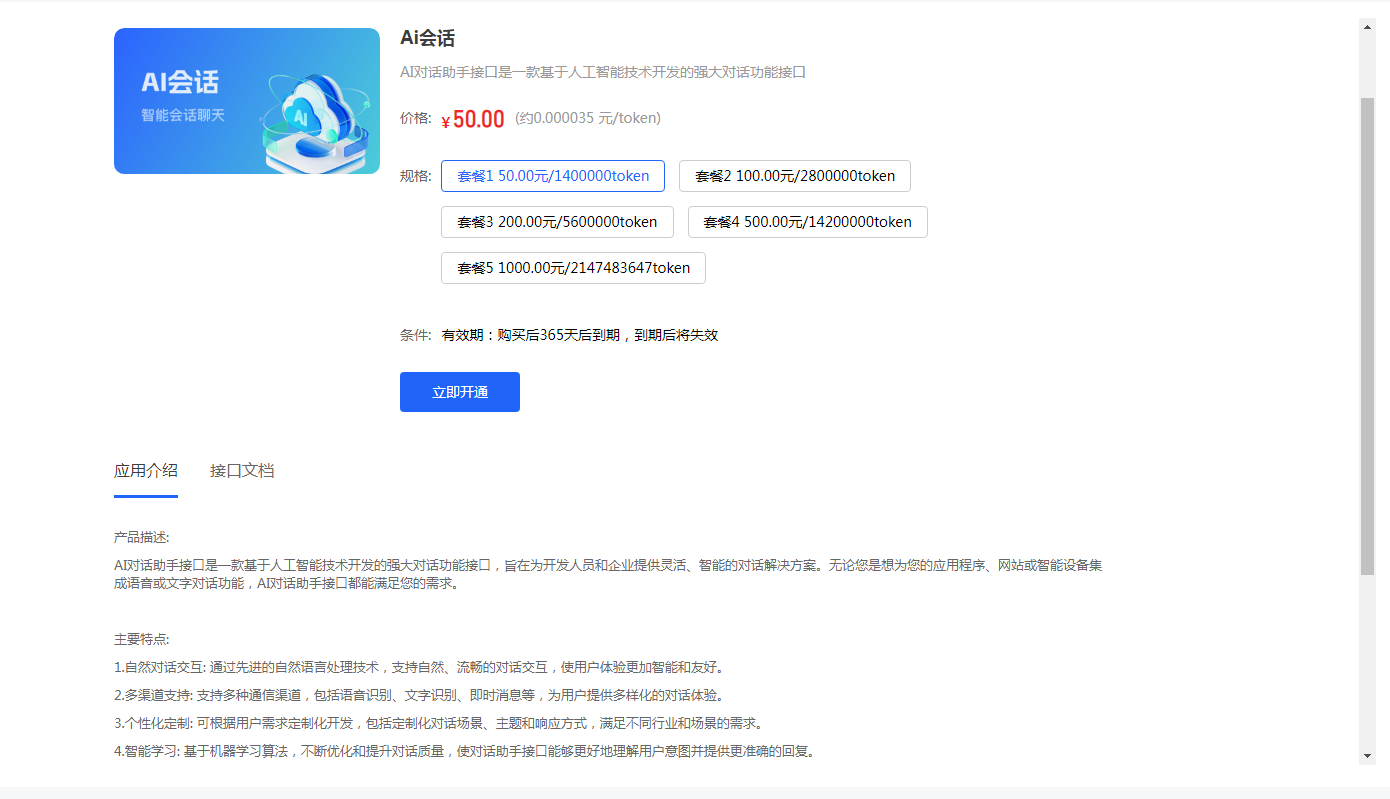Click the scroll-down arrow on the scrollbar
The height and width of the screenshot is (799, 1390).
coord(1369,757)
